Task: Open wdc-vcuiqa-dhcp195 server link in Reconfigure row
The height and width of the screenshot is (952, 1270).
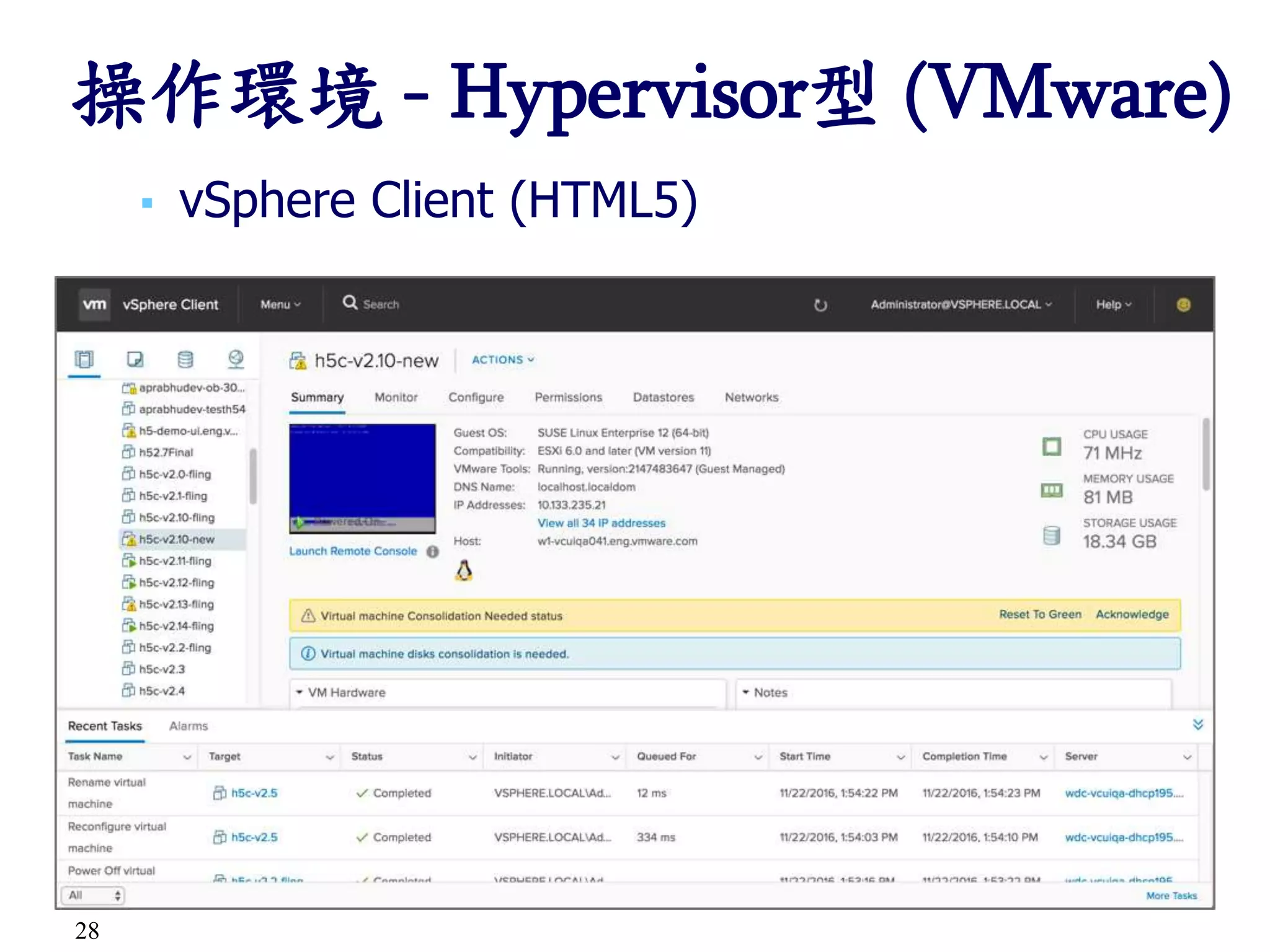Action: click(x=1124, y=837)
